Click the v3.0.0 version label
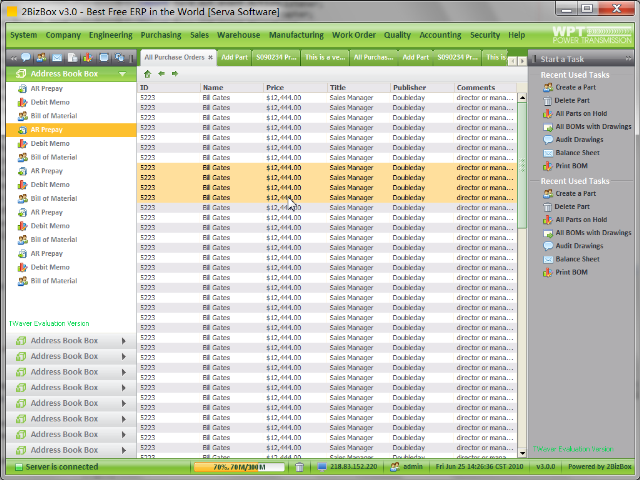 pos(545,467)
